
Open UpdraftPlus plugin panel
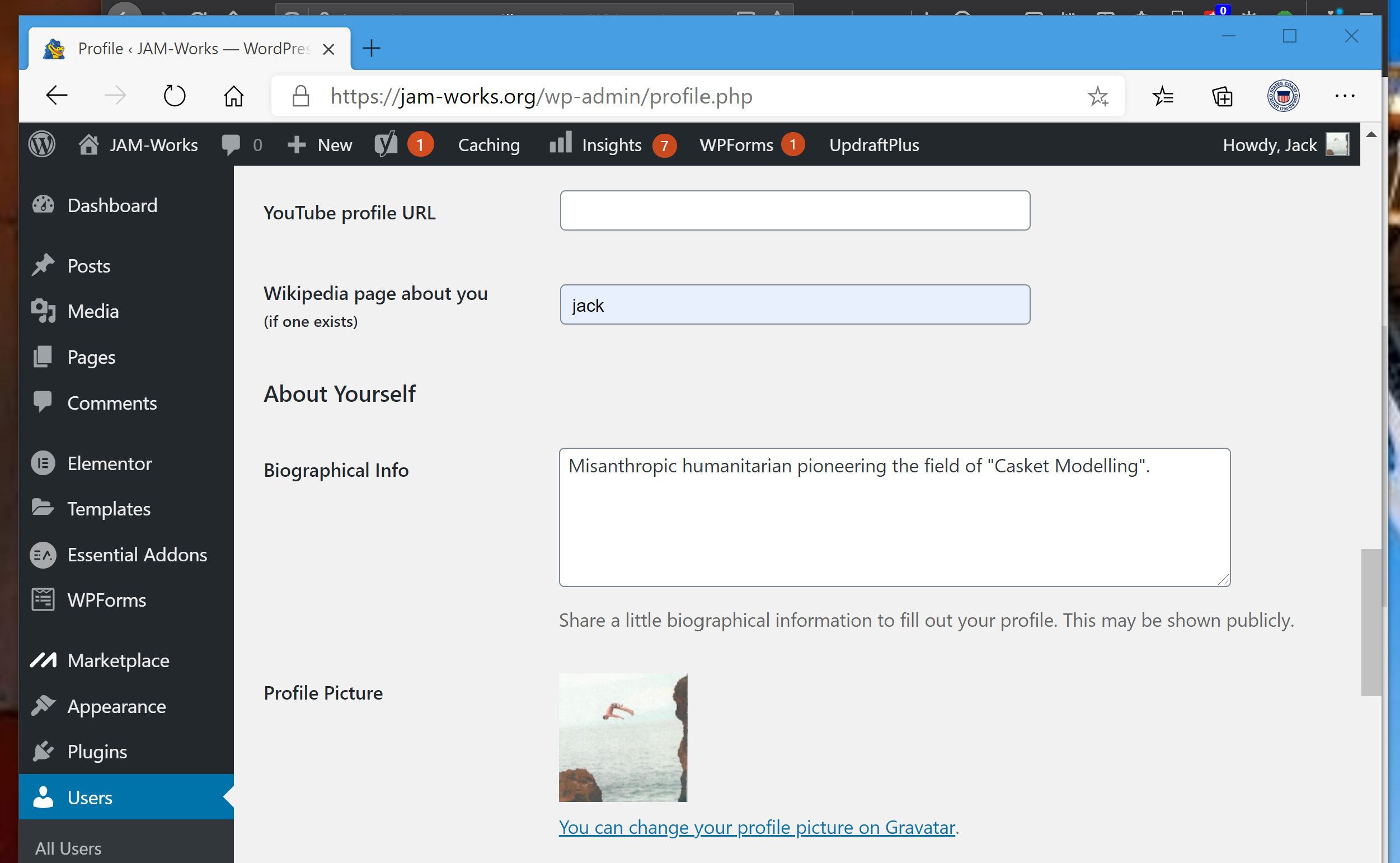coord(876,144)
